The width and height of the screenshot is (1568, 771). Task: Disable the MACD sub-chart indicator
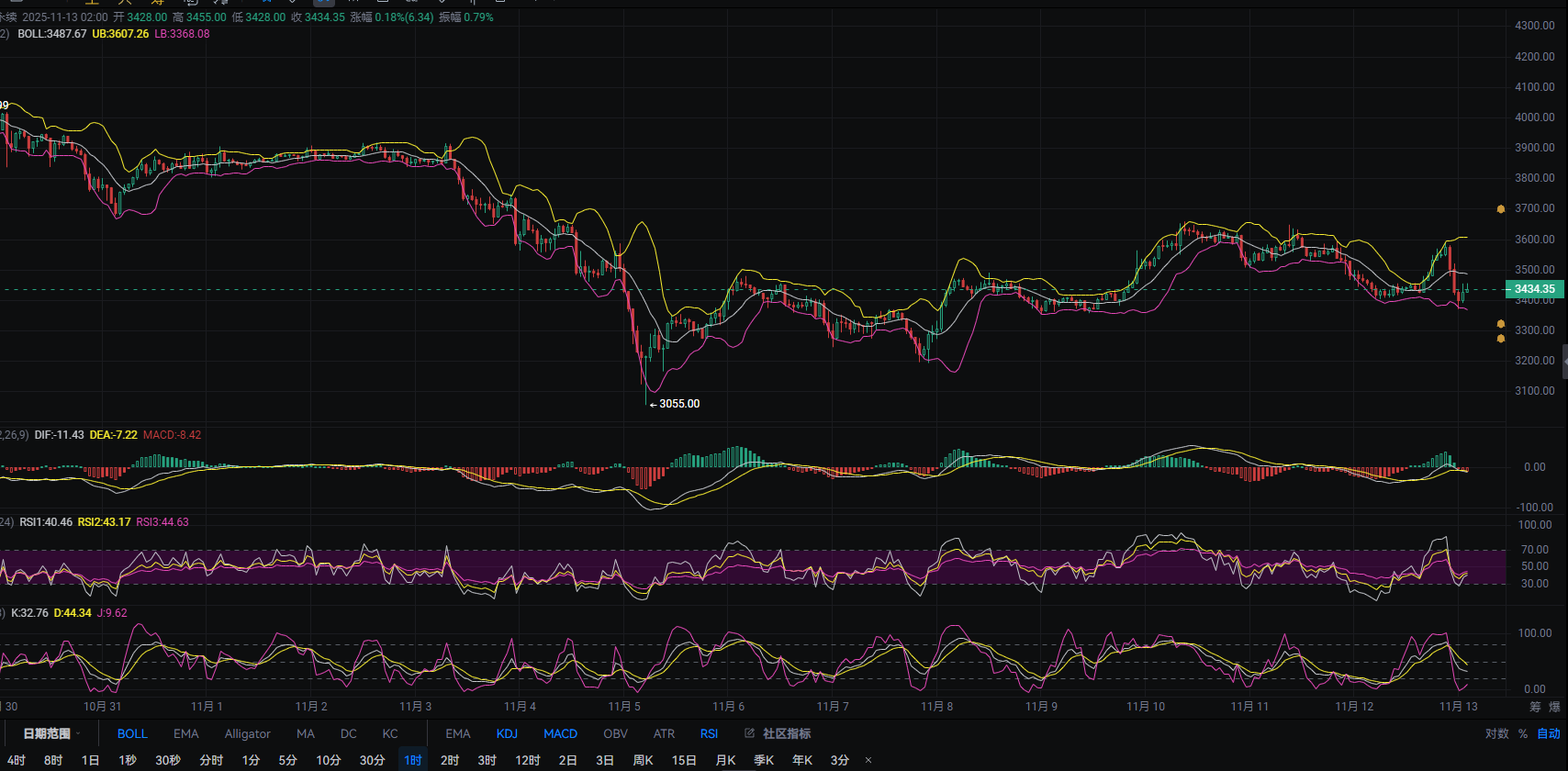click(x=560, y=733)
